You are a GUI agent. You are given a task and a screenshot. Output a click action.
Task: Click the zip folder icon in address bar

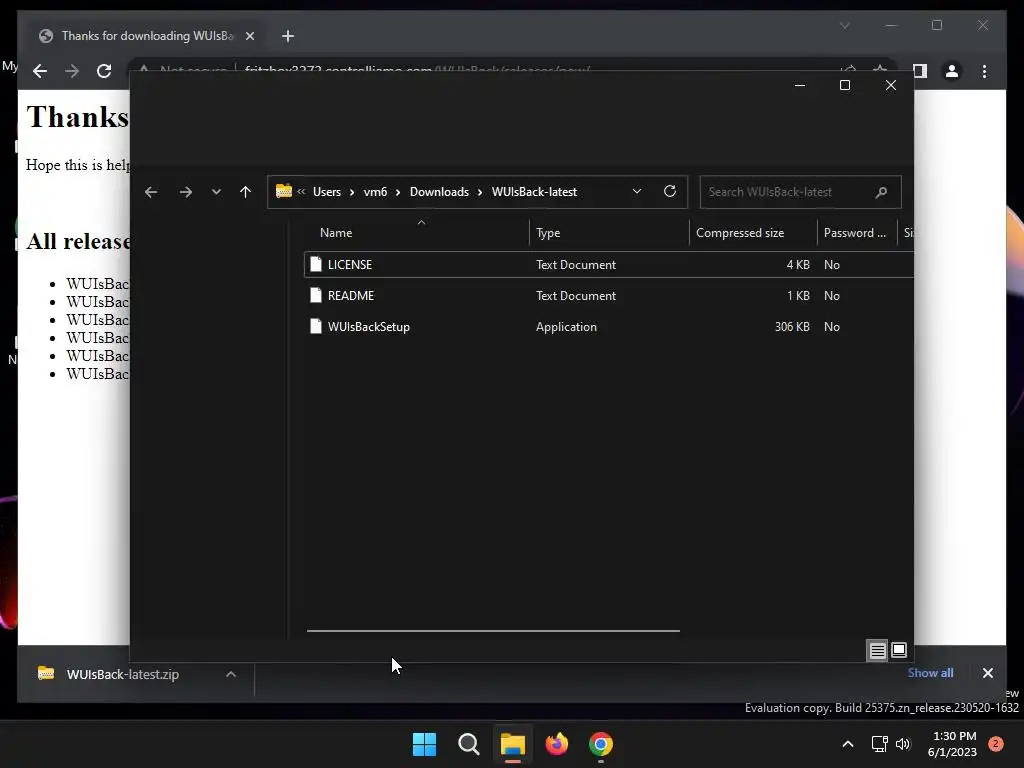(x=283, y=191)
